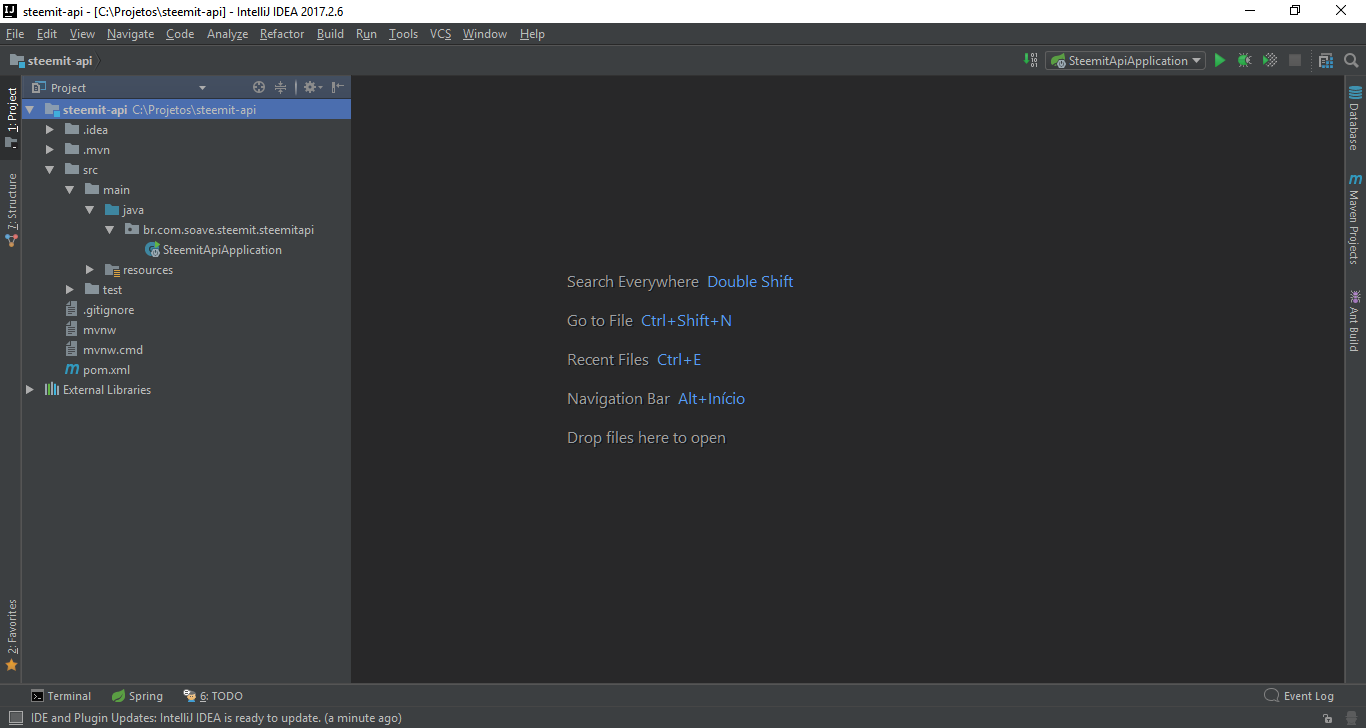Click the Scroll from Source target icon
Image resolution: width=1366 pixels, height=728 pixels.
point(259,88)
